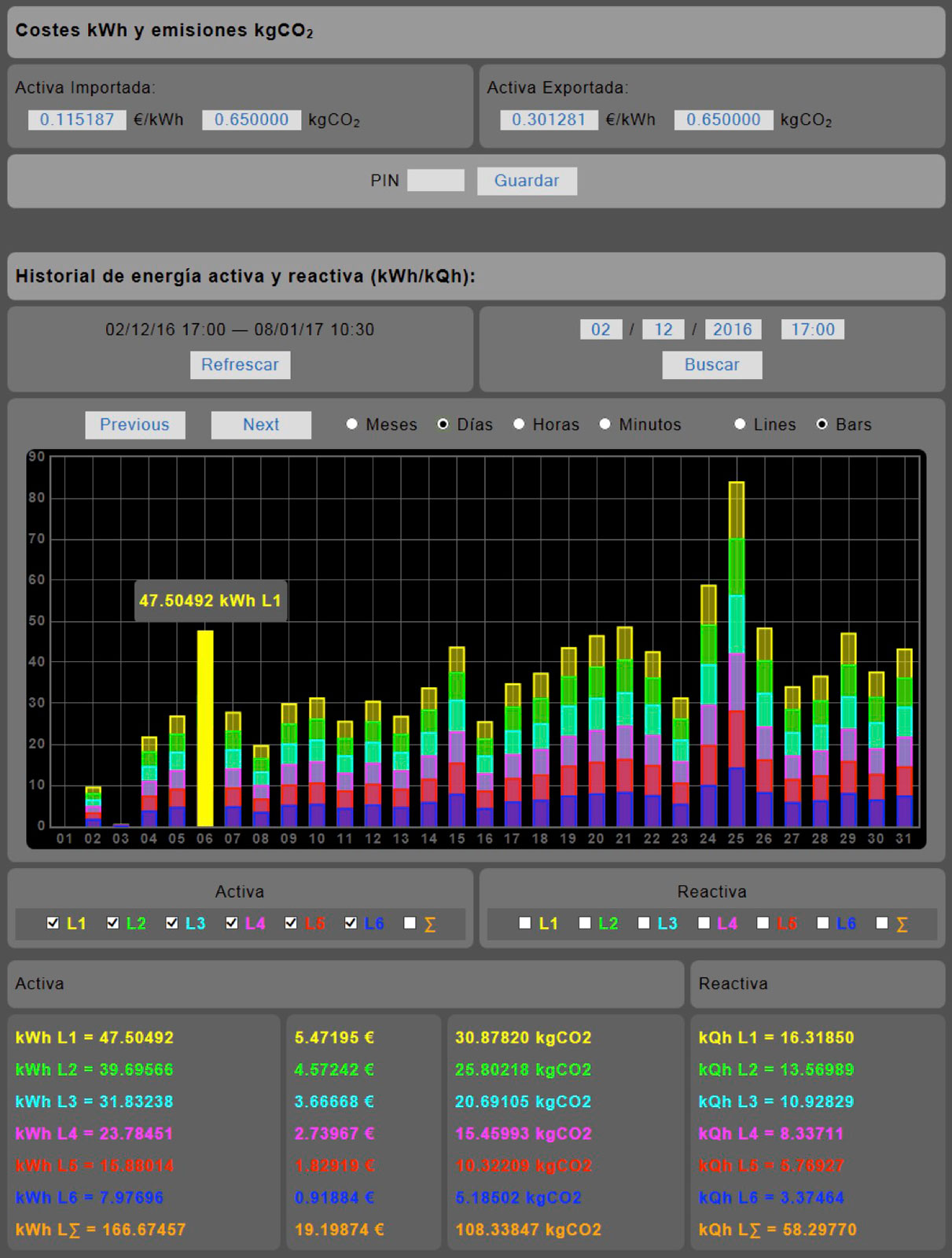Screen dimensions: 952x1258
Task: Edit imported cost 0.115187 €/kWh field
Action: (77, 120)
